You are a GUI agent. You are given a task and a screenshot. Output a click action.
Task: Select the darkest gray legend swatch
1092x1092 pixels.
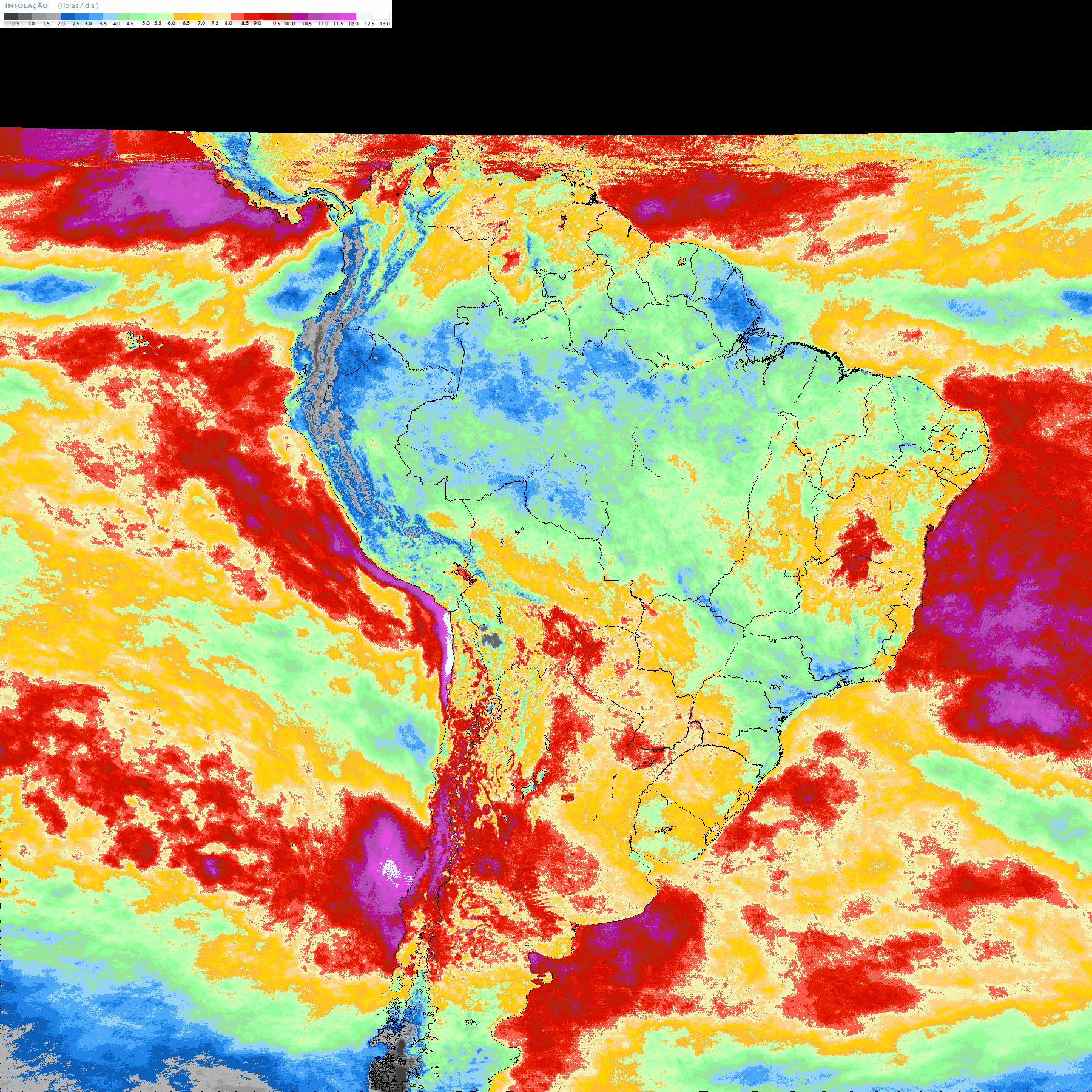point(10,16)
